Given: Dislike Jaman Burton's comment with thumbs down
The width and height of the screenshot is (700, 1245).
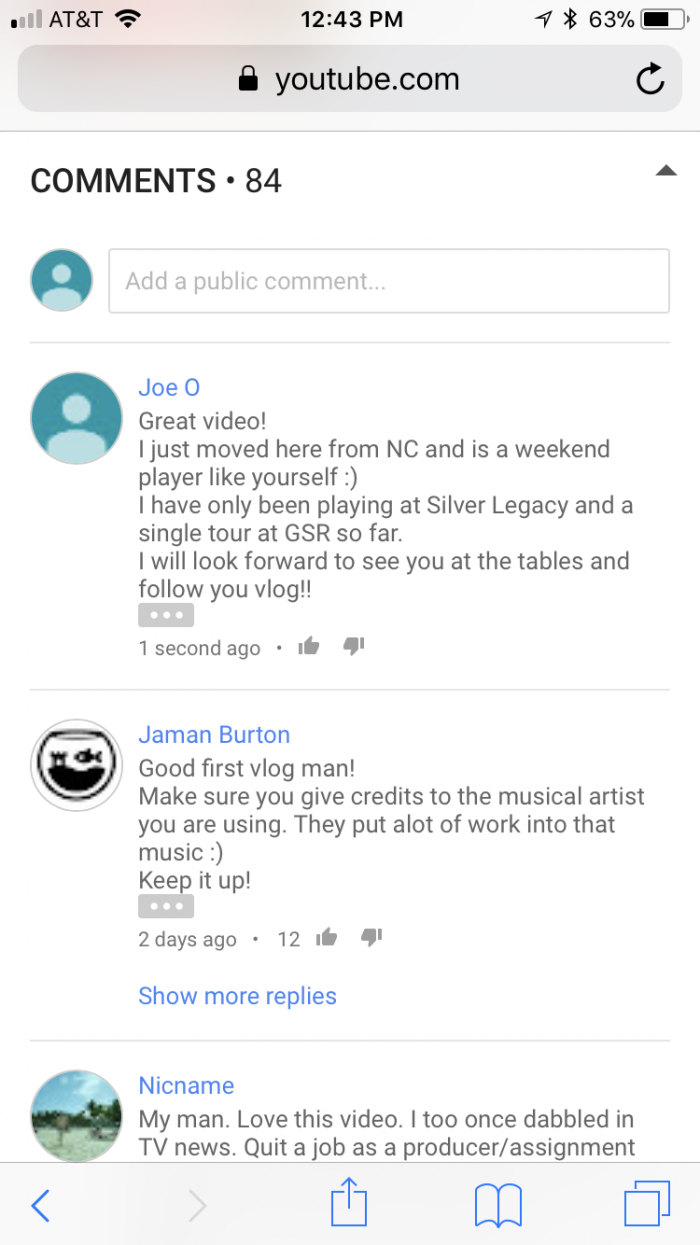Looking at the screenshot, I should tap(371, 938).
